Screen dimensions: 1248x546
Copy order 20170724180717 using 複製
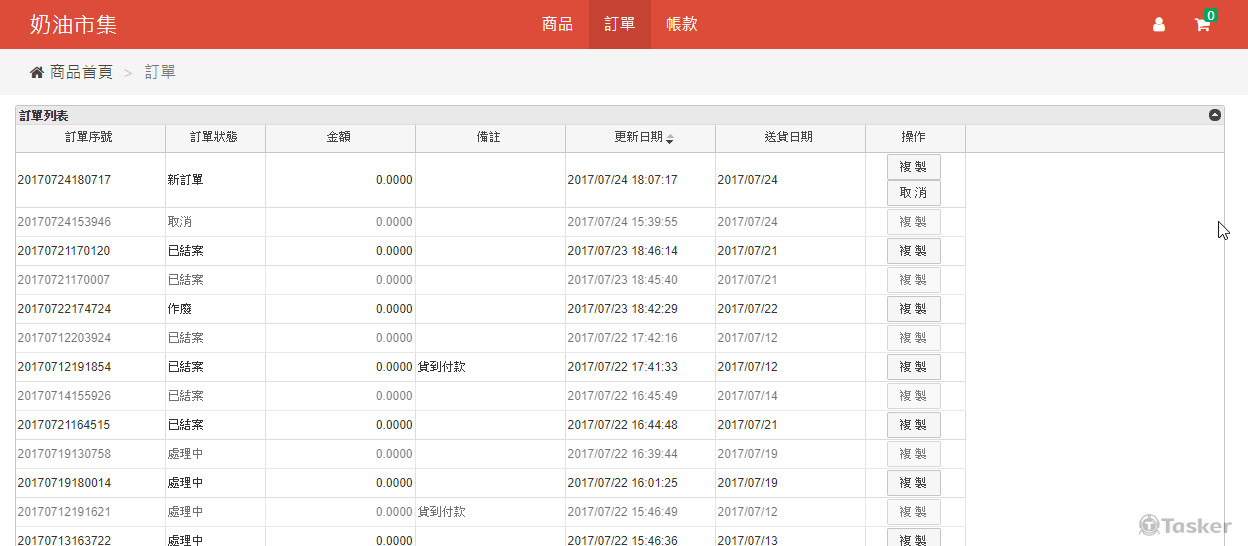(913, 167)
